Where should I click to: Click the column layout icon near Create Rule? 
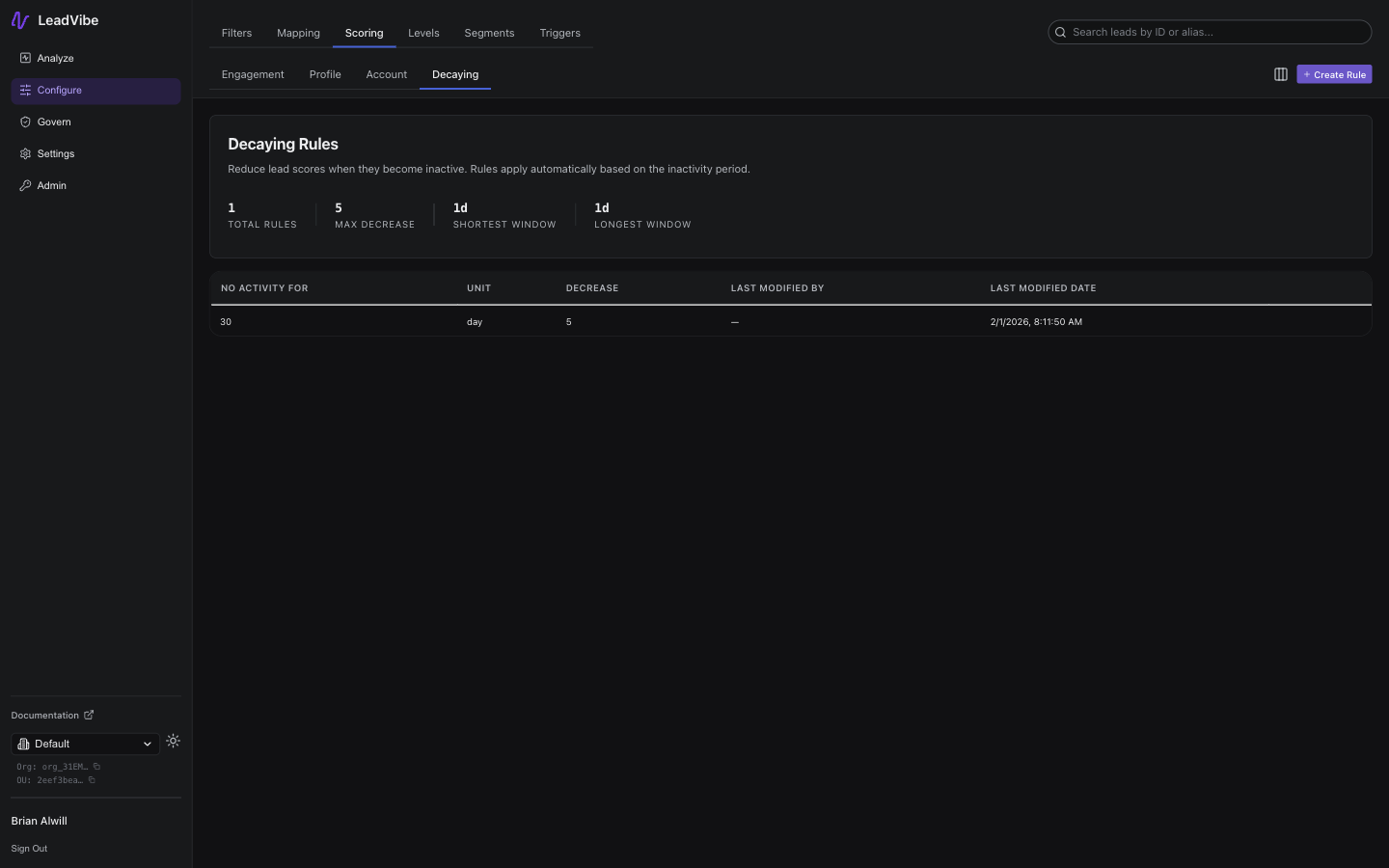(x=1280, y=74)
